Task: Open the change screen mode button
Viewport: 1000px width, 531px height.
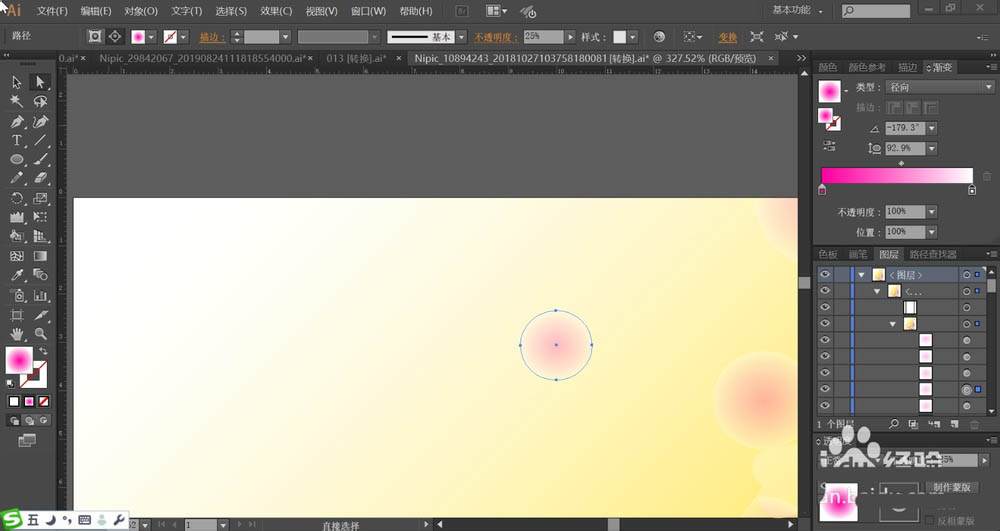Action: pyautogui.click(x=27, y=440)
